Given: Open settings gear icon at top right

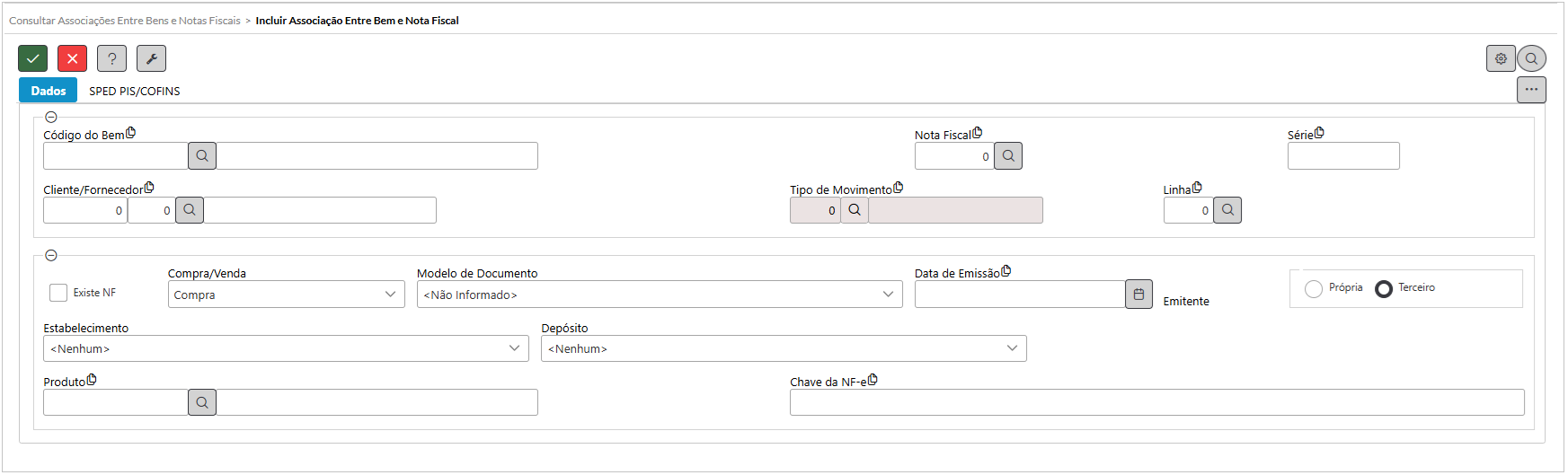Looking at the screenshot, I should click(x=1501, y=58).
